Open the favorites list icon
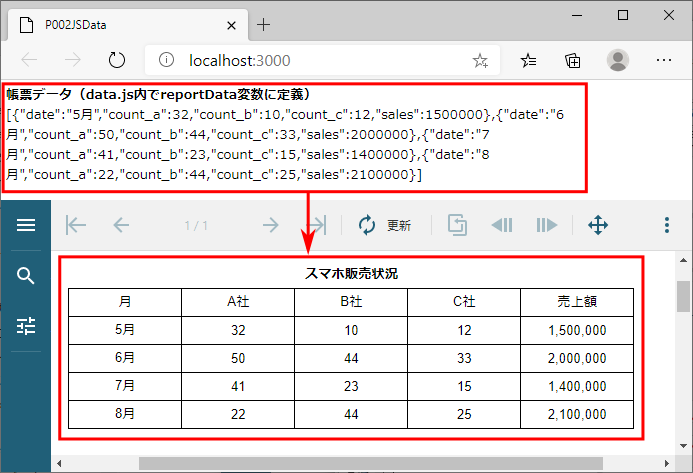693x473 pixels. [528, 60]
